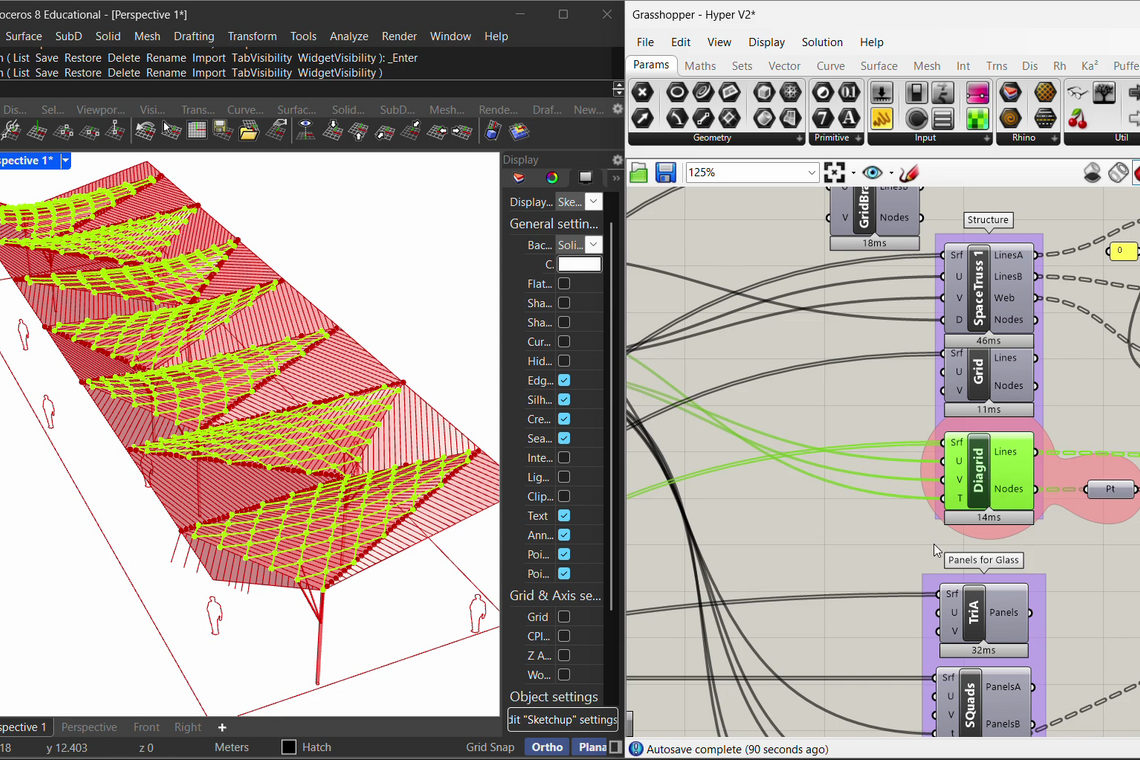The width and height of the screenshot is (1140, 760).
Task: Click the Zoom Extents canvas icon
Action: 835,172
